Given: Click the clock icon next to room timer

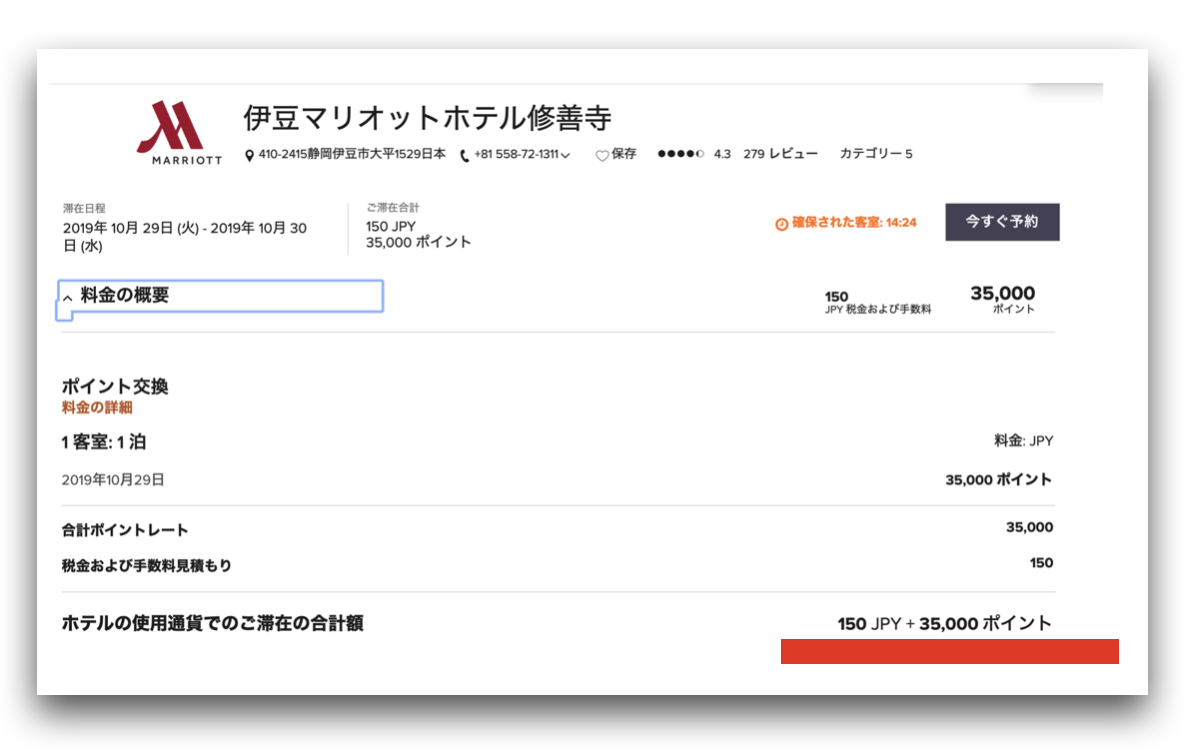Looking at the screenshot, I should [x=781, y=223].
